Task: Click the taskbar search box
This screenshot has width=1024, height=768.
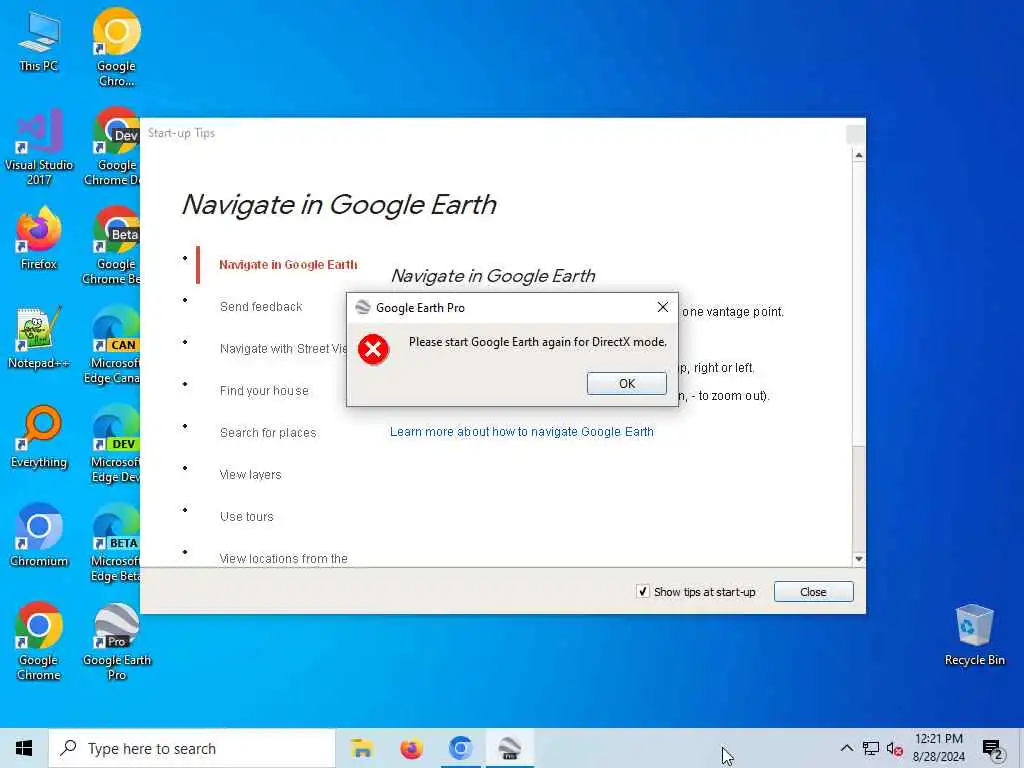Action: [x=192, y=748]
